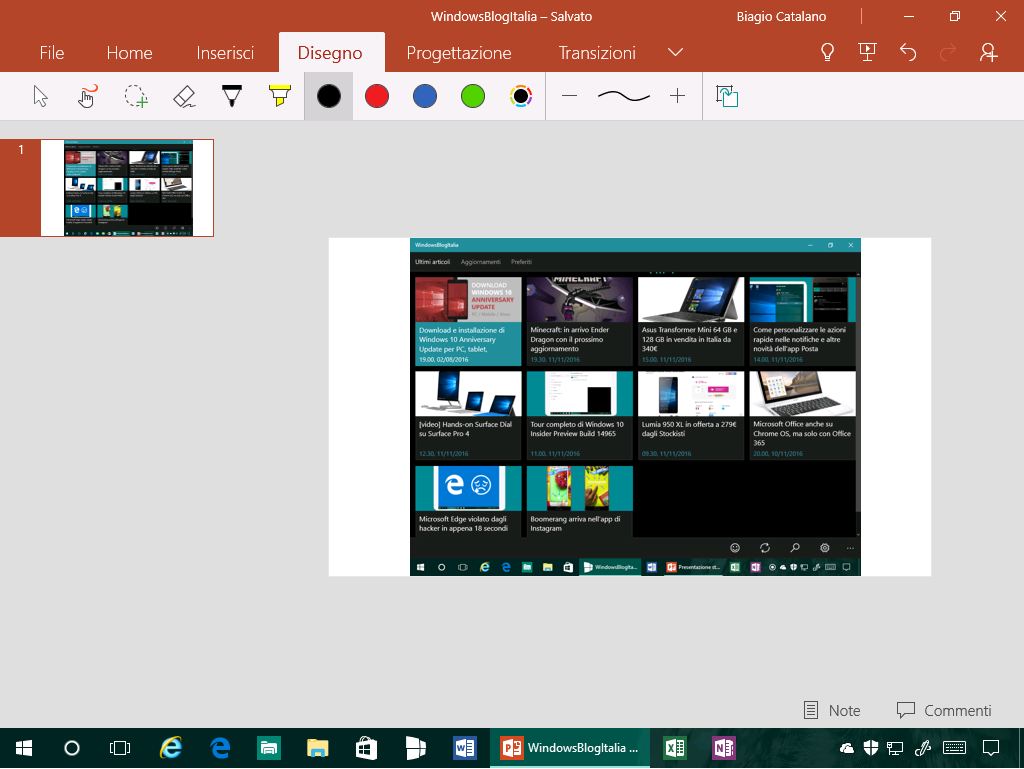Open the more ink colors wheel
The height and width of the screenshot is (769, 1024).
[x=520, y=97]
